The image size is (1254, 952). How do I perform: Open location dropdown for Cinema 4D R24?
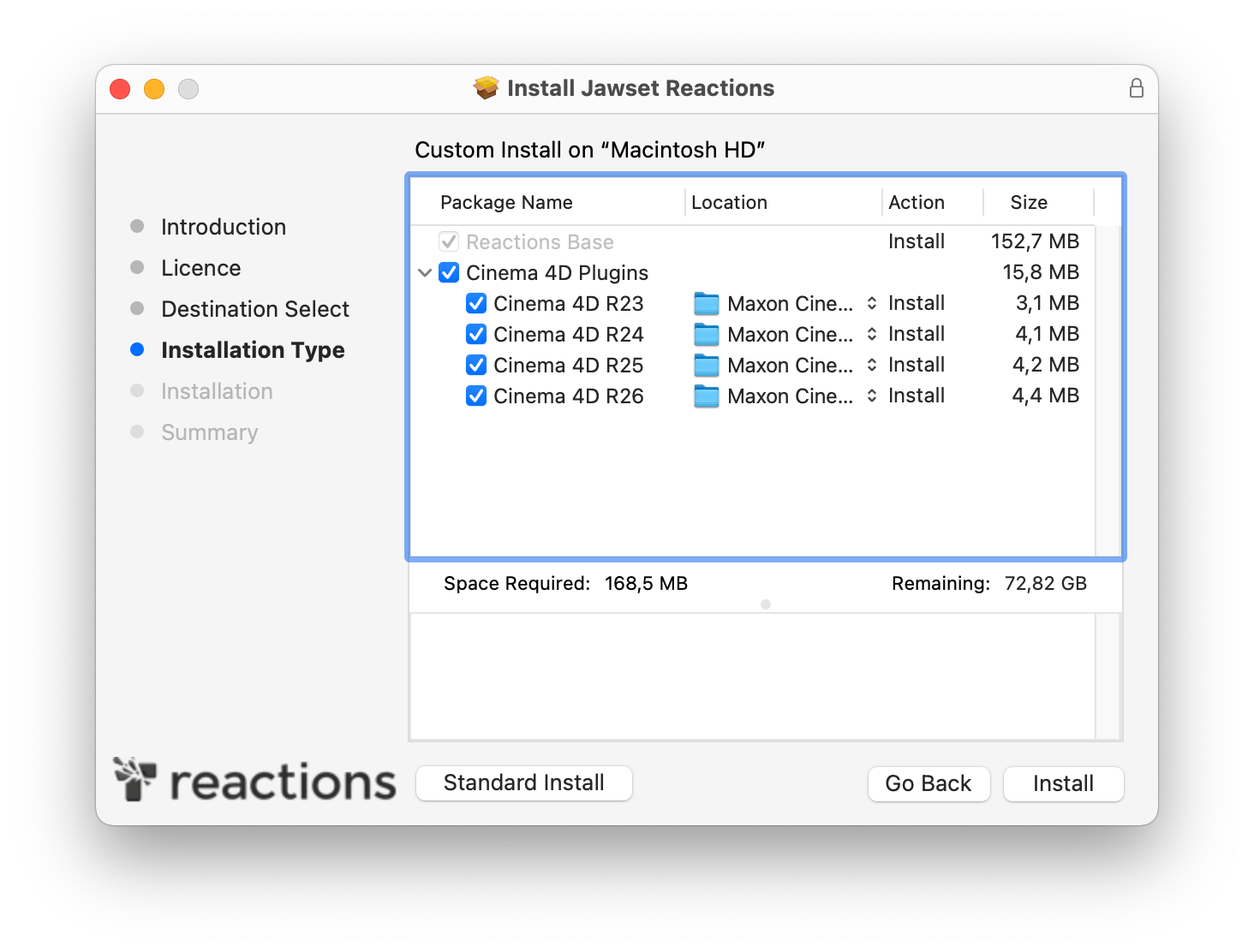(872, 334)
